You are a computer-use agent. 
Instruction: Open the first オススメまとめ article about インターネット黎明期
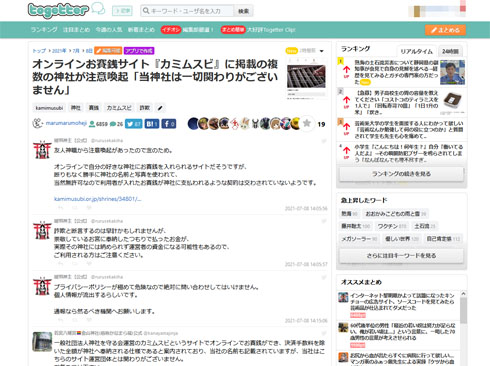click(x=402, y=302)
